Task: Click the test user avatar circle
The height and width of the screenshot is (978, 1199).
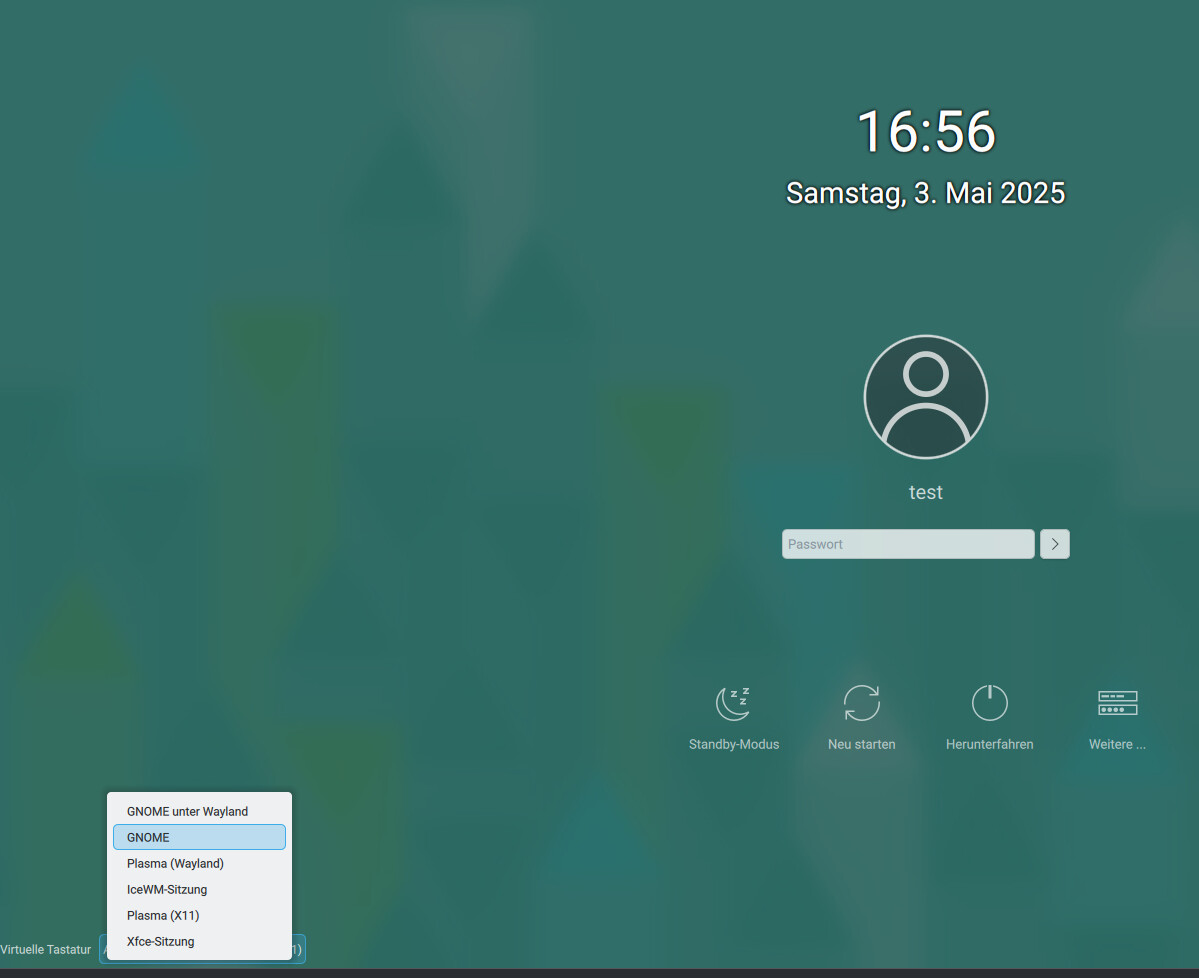Action: pos(925,396)
